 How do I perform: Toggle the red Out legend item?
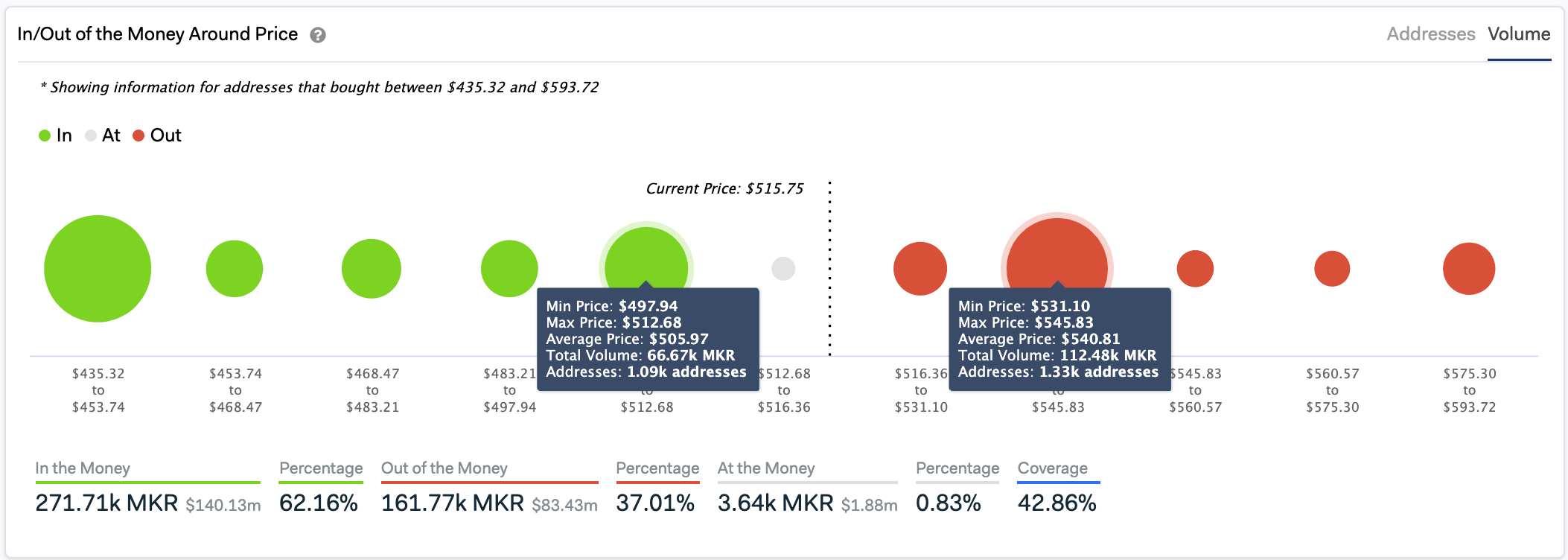[157, 136]
